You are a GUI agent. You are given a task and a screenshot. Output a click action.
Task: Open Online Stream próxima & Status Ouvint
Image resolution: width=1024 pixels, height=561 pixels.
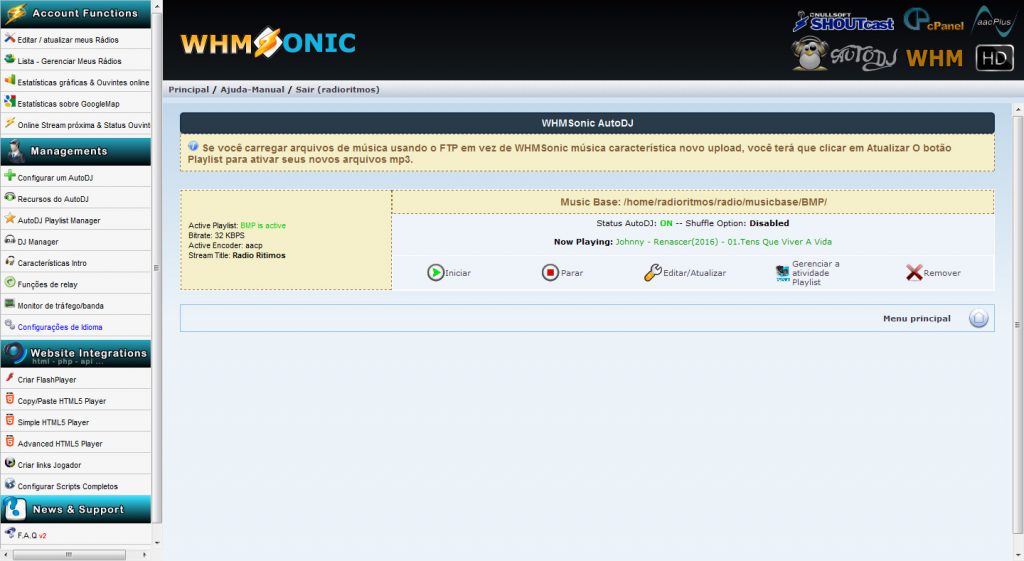[x=84, y=125]
